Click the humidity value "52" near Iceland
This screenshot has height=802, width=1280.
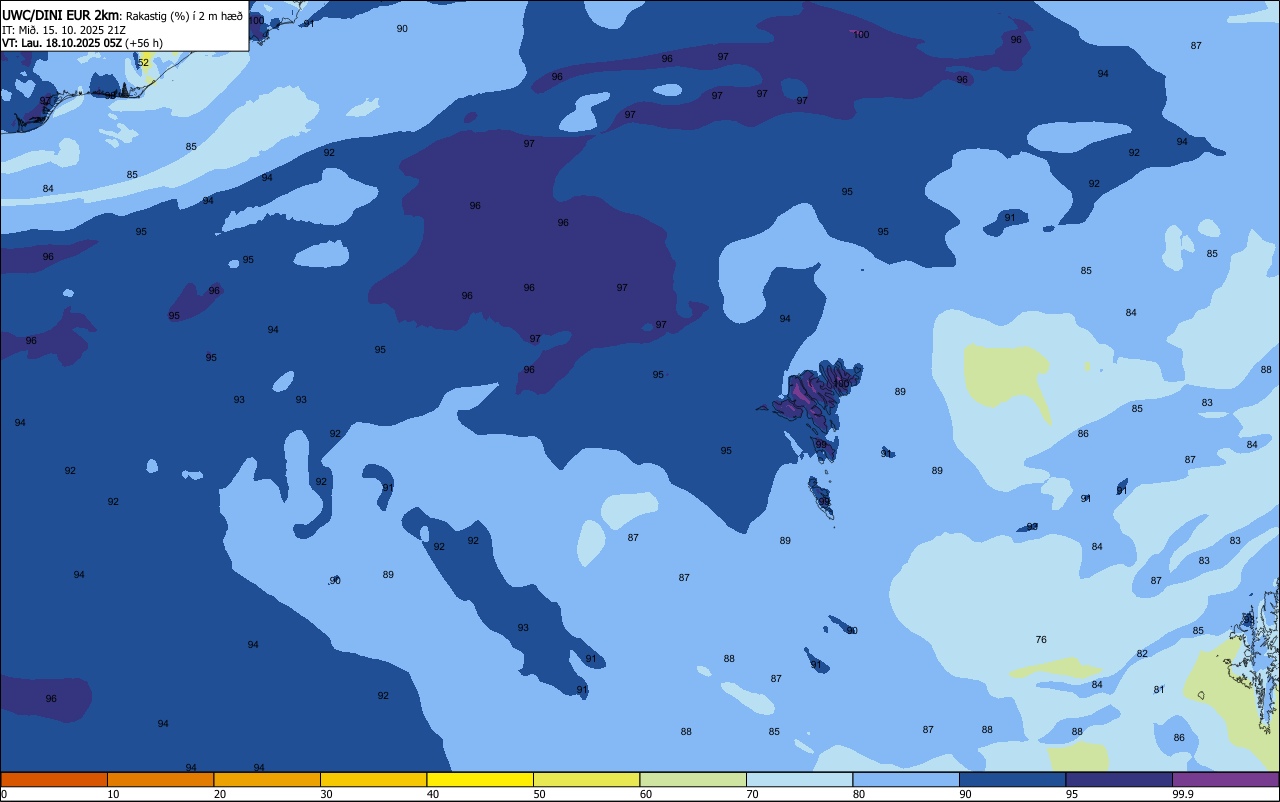click(143, 62)
